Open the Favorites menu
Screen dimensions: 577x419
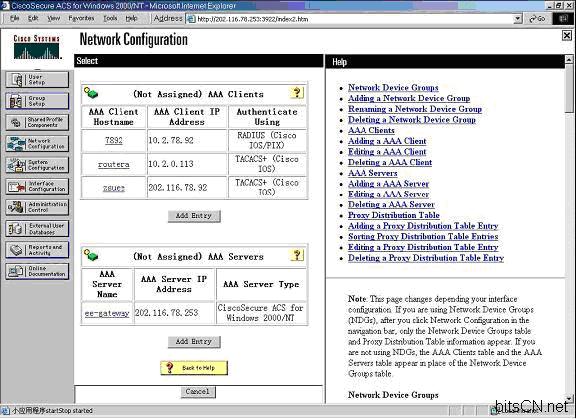tap(81, 18)
